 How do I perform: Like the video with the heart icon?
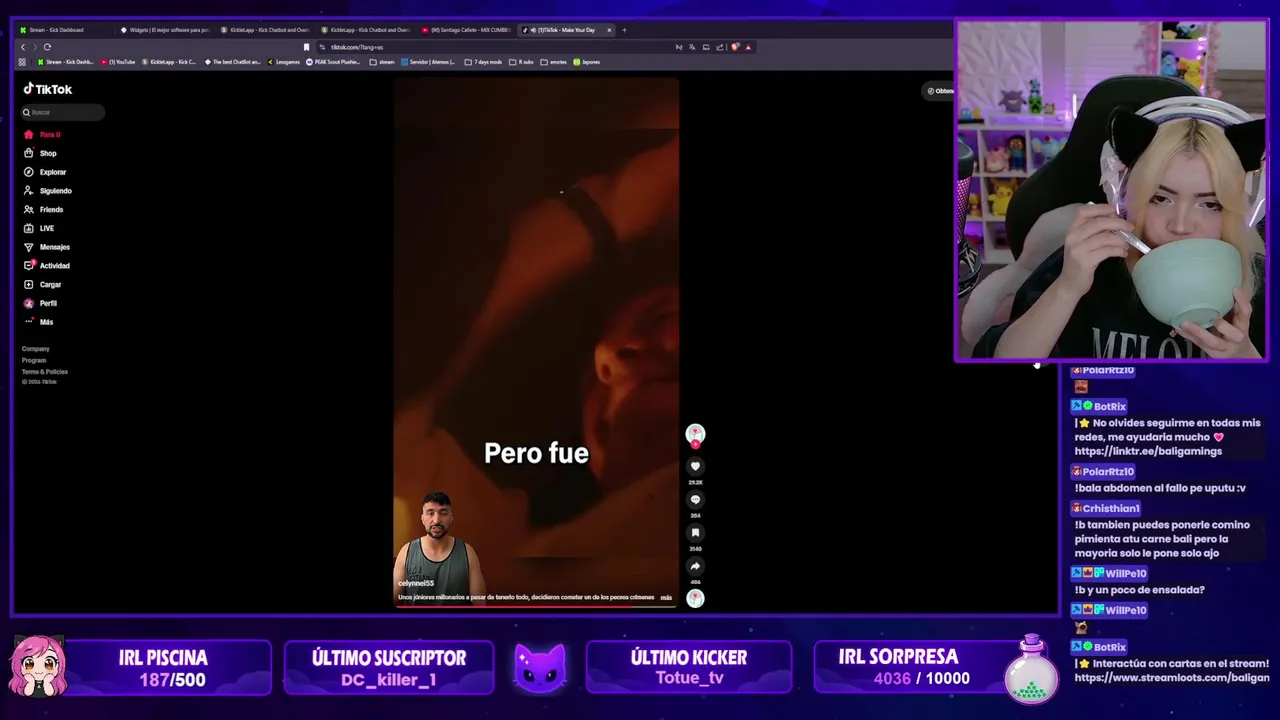(x=695, y=466)
